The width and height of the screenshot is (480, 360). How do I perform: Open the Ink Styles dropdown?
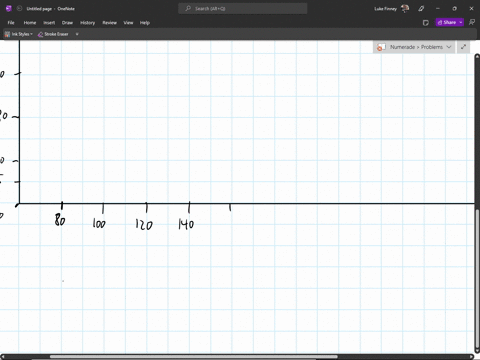click(19, 34)
